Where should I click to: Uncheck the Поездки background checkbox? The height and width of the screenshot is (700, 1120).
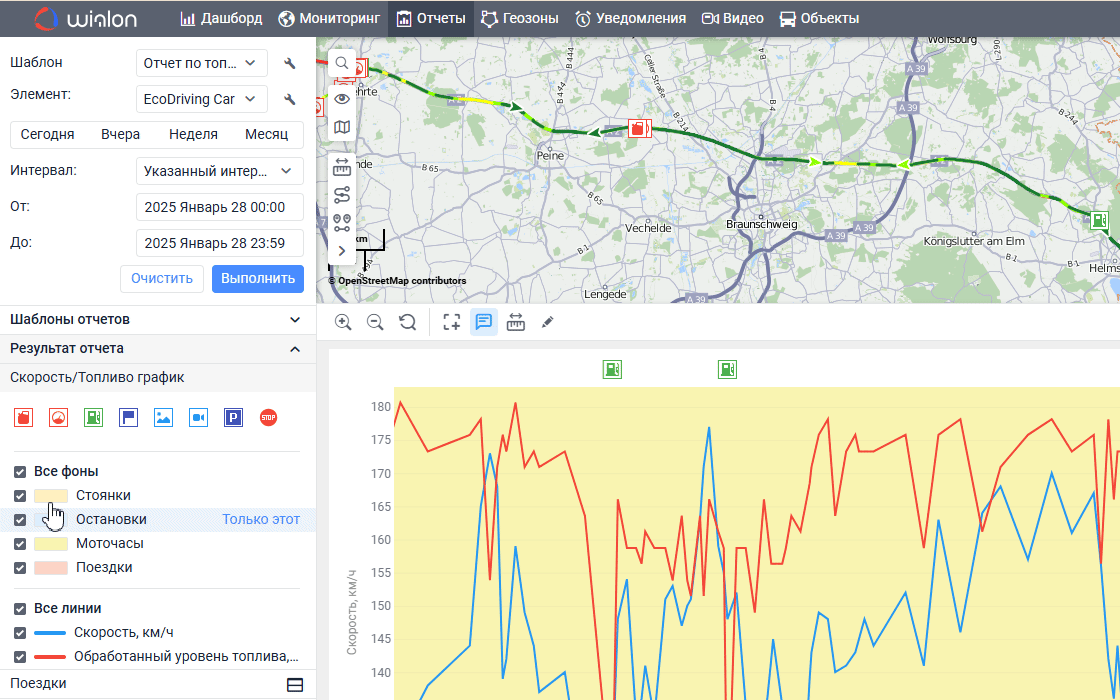[x=20, y=568]
